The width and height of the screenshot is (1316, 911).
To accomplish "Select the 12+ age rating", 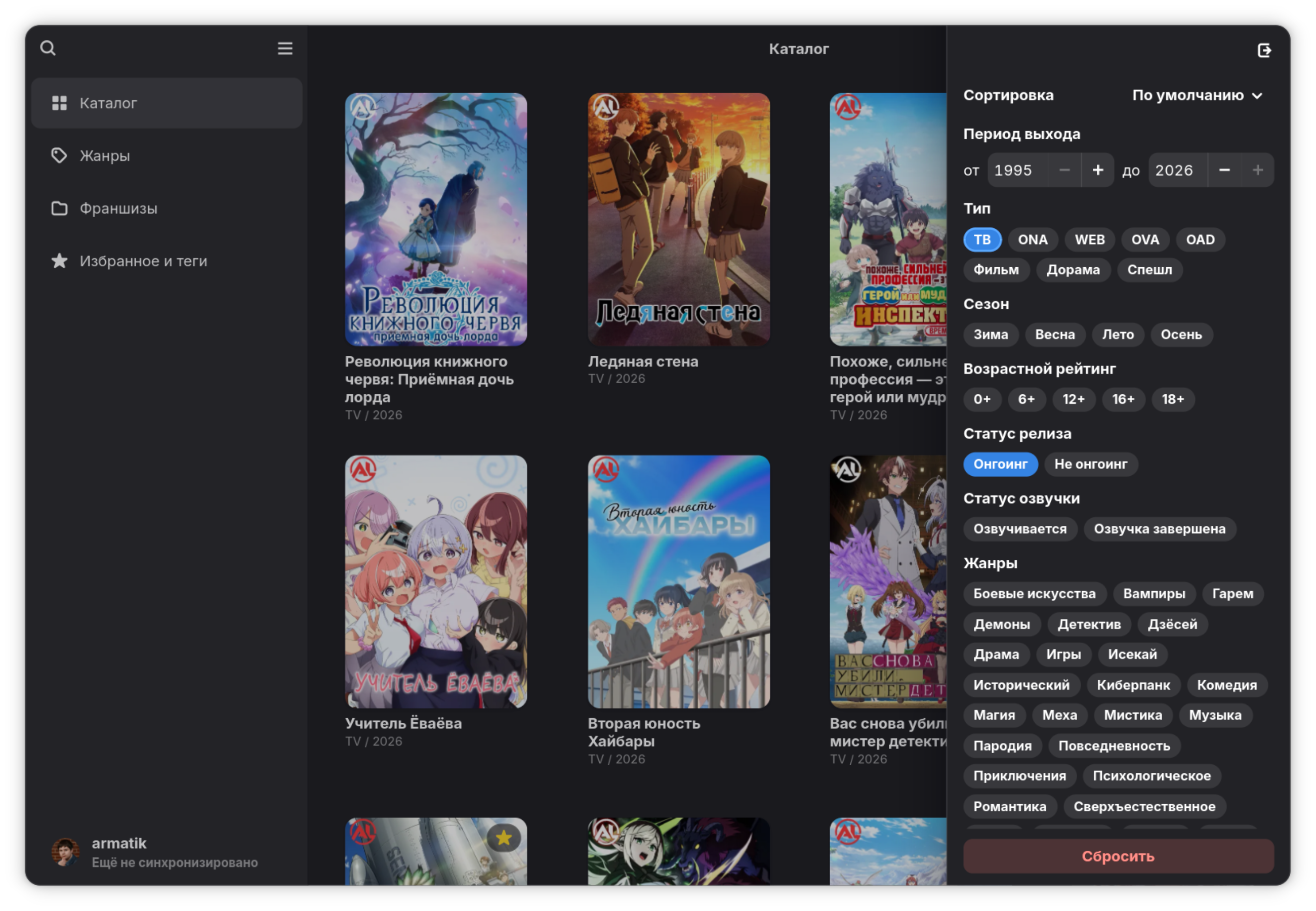I will point(1074,399).
